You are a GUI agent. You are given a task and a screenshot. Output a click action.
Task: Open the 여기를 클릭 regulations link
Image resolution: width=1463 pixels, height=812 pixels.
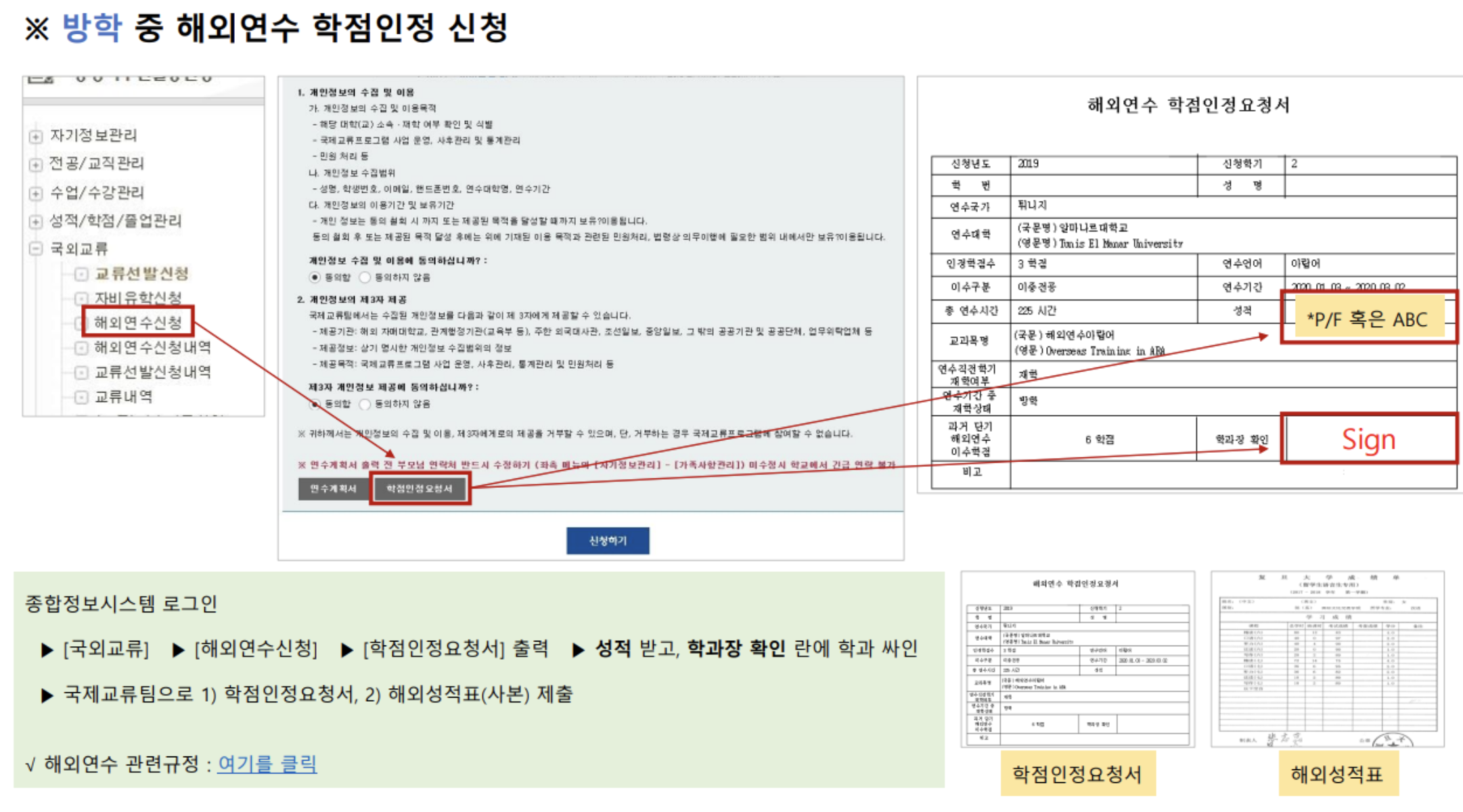coord(267,765)
